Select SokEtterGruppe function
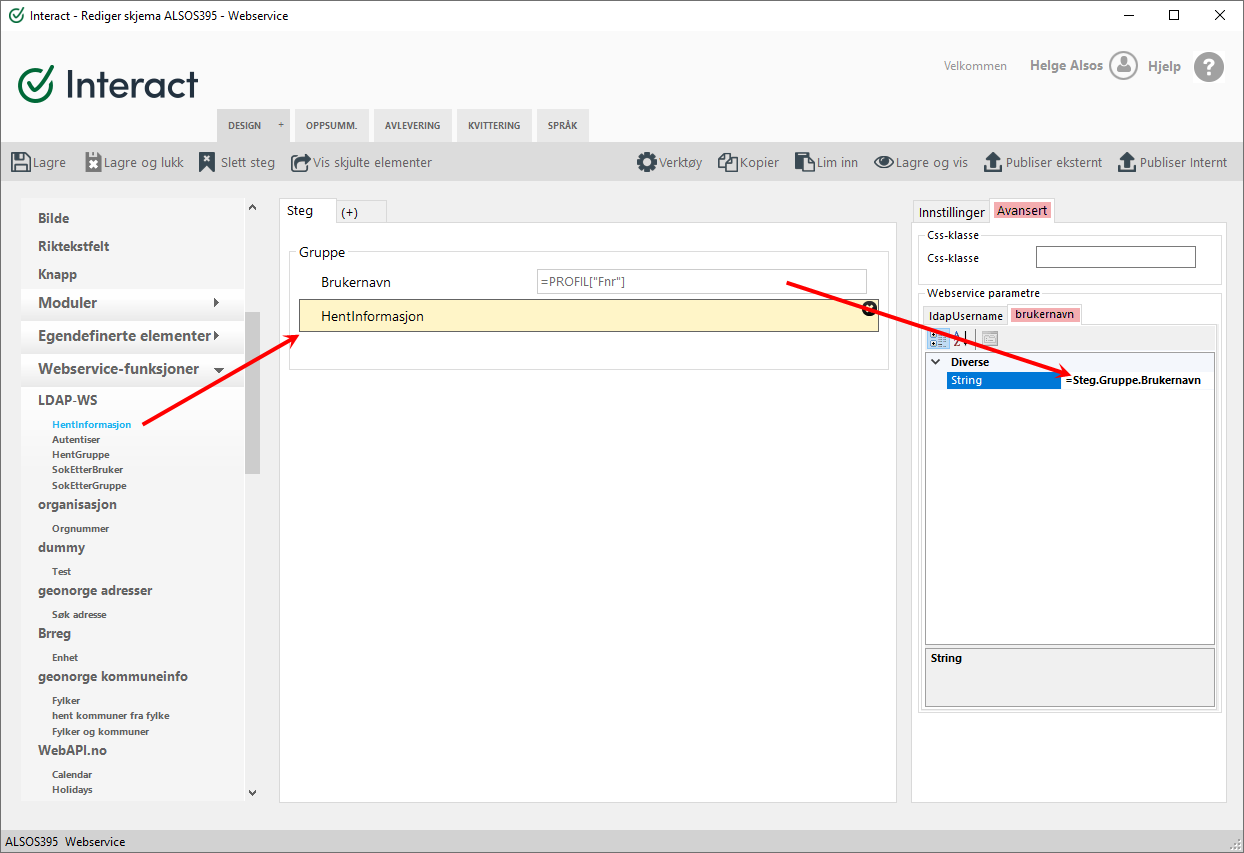 (x=89, y=485)
